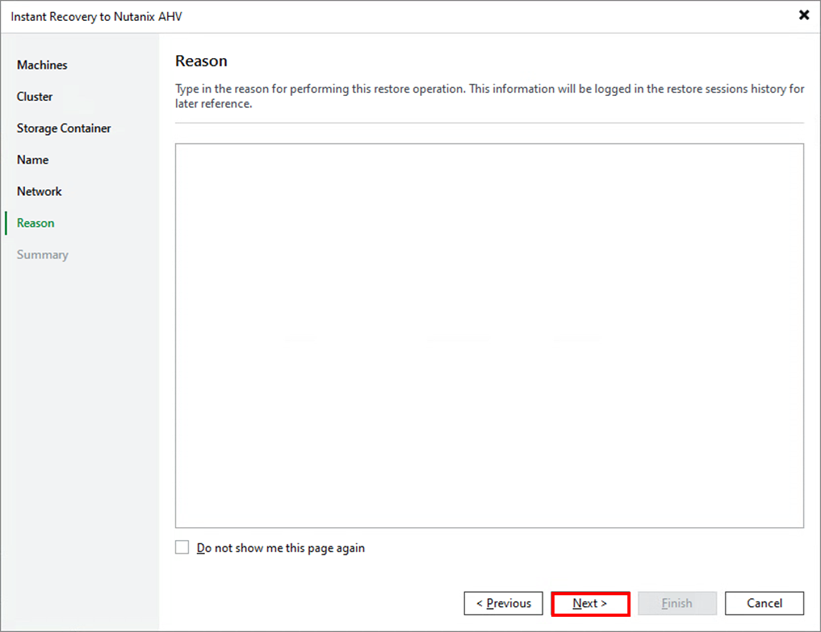Screen dimensions: 821x632
Task: Open the Summary step
Action: [x=42, y=255]
